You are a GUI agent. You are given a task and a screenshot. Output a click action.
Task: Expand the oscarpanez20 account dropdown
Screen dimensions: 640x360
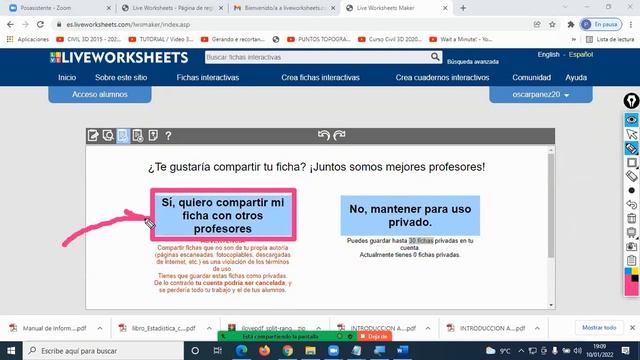pos(541,94)
